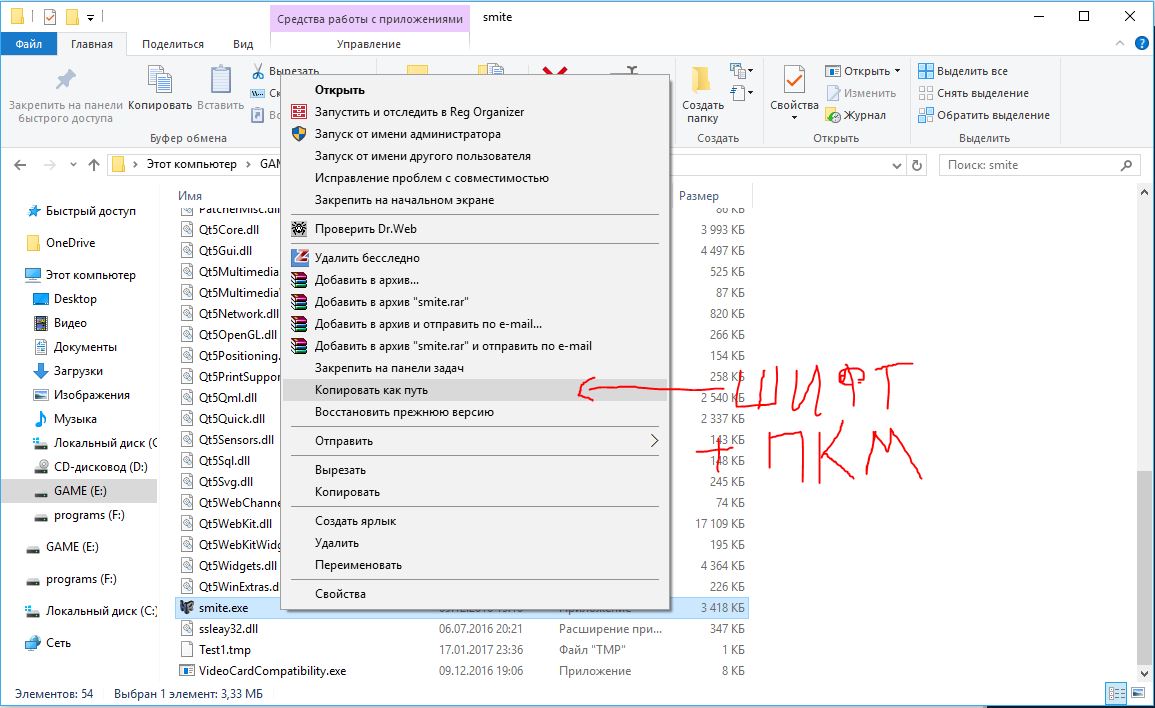Open the Открыть dropdown arrow in ribbon
1155x708 pixels.
tap(897, 71)
